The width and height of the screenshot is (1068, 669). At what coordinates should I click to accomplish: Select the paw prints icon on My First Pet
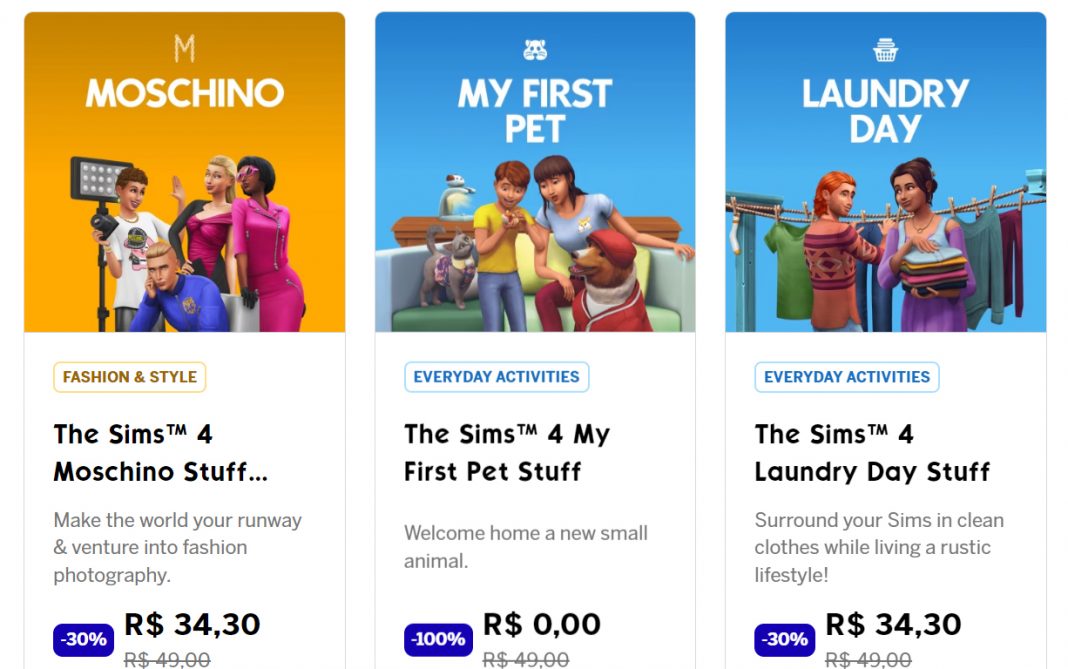tap(536, 49)
